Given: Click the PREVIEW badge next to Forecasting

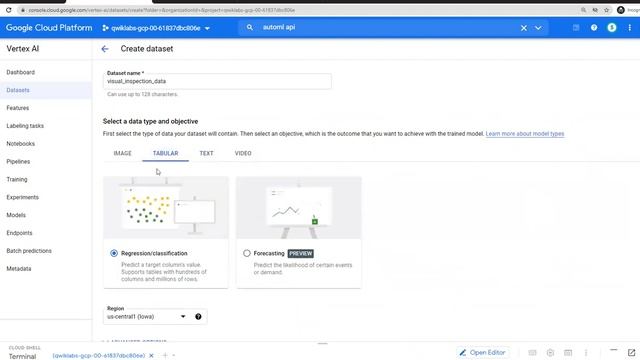Looking at the screenshot, I should tap(301, 253).
